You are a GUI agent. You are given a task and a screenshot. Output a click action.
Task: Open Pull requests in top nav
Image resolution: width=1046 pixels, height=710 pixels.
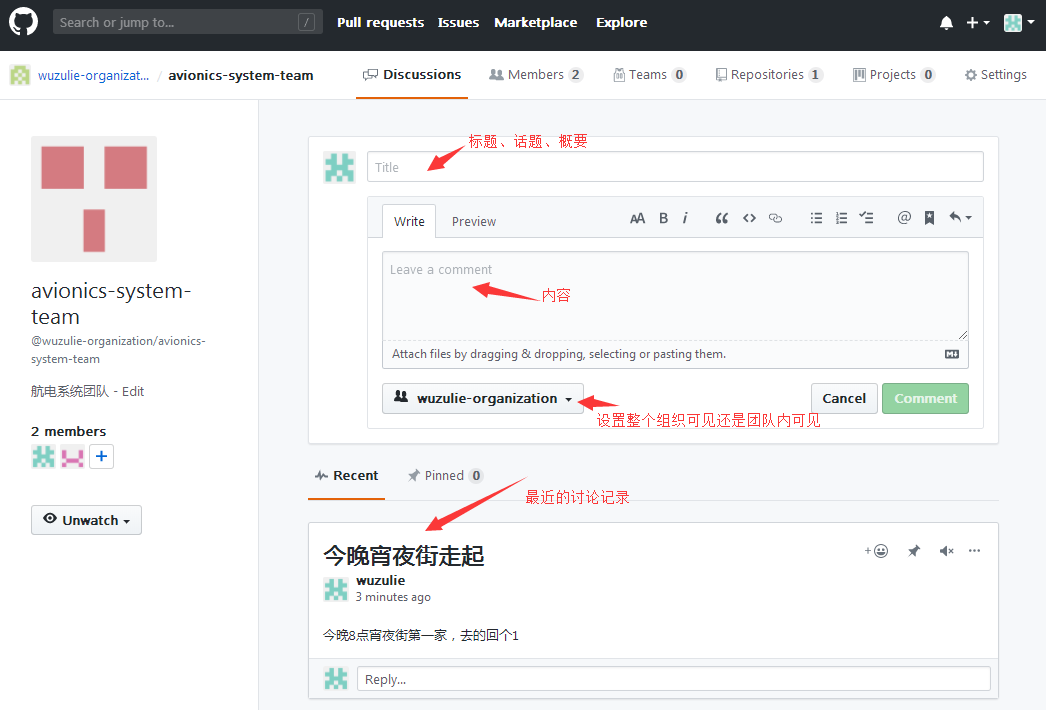[380, 23]
